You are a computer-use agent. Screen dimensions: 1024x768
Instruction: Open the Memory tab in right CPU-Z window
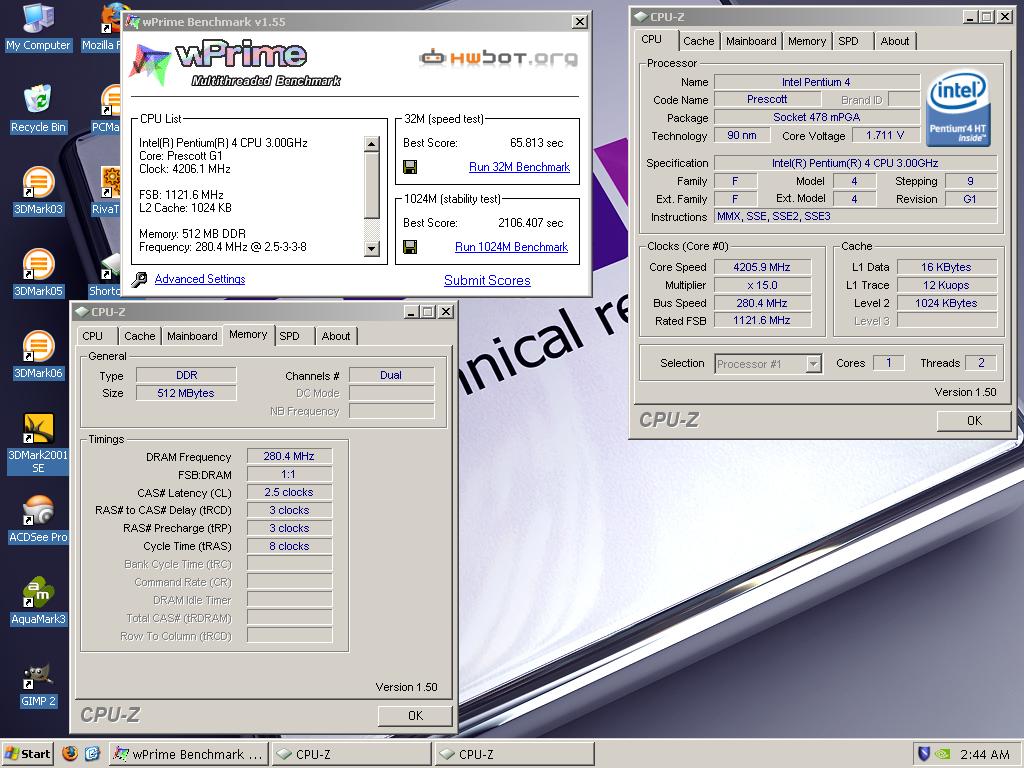pos(807,41)
